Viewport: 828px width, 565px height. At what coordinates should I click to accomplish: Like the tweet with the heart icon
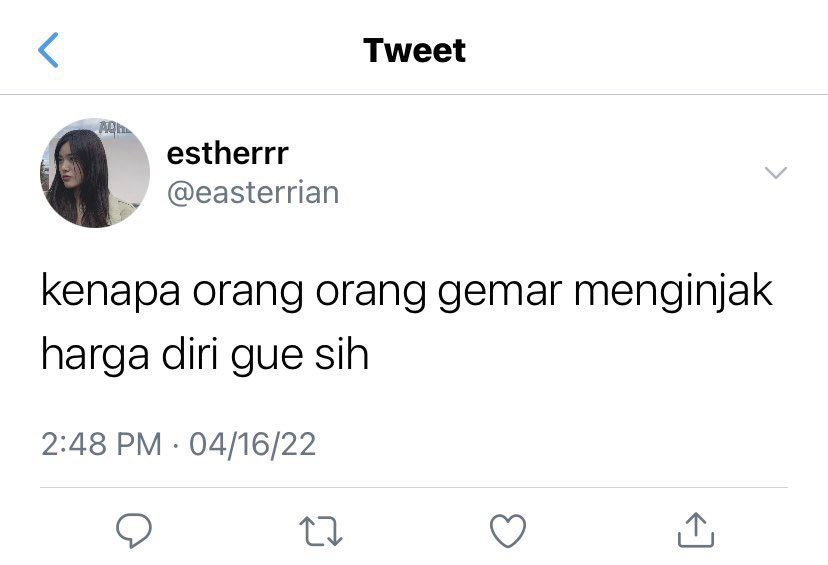click(508, 531)
